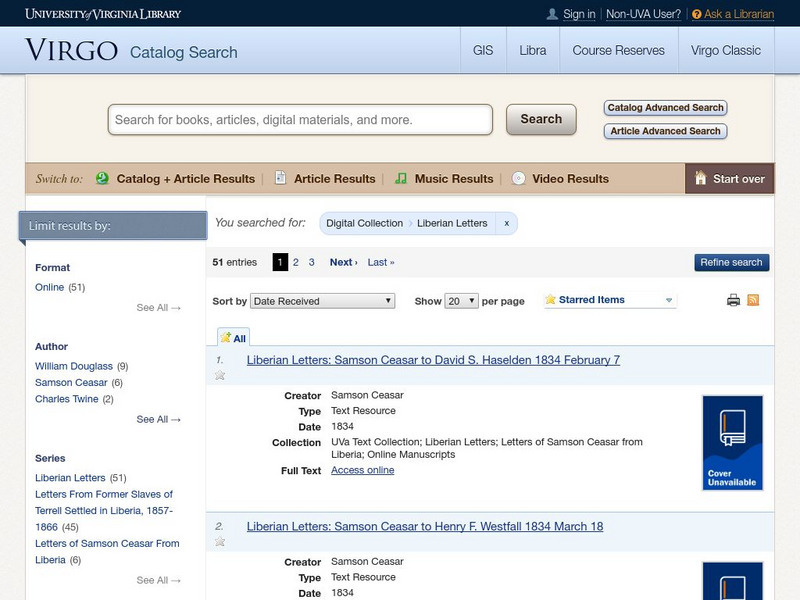Click the Cover Unavailable book thumbnail
The image size is (800, 600).
[732, 442]
